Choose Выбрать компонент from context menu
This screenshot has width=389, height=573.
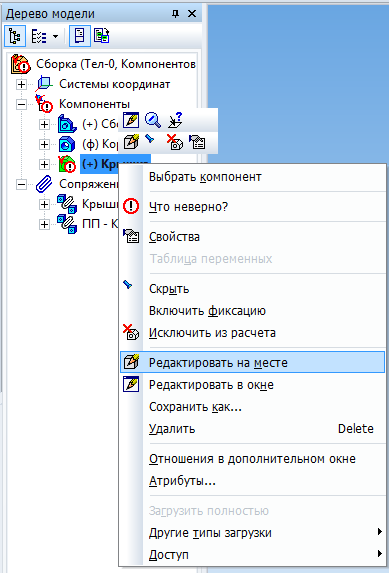click(253, 177)
